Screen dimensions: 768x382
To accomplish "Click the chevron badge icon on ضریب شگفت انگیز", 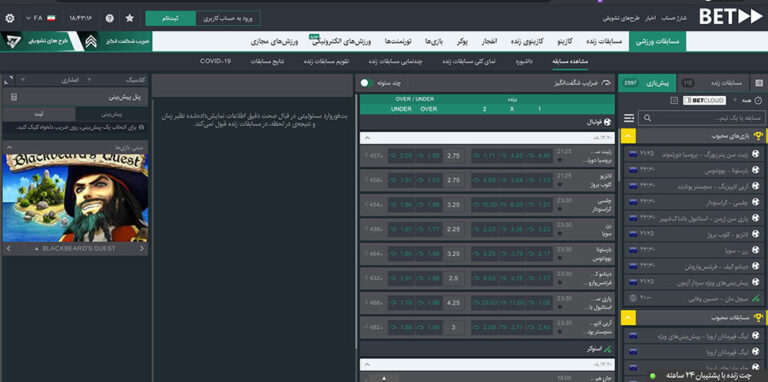I will [x=91, y=42].
